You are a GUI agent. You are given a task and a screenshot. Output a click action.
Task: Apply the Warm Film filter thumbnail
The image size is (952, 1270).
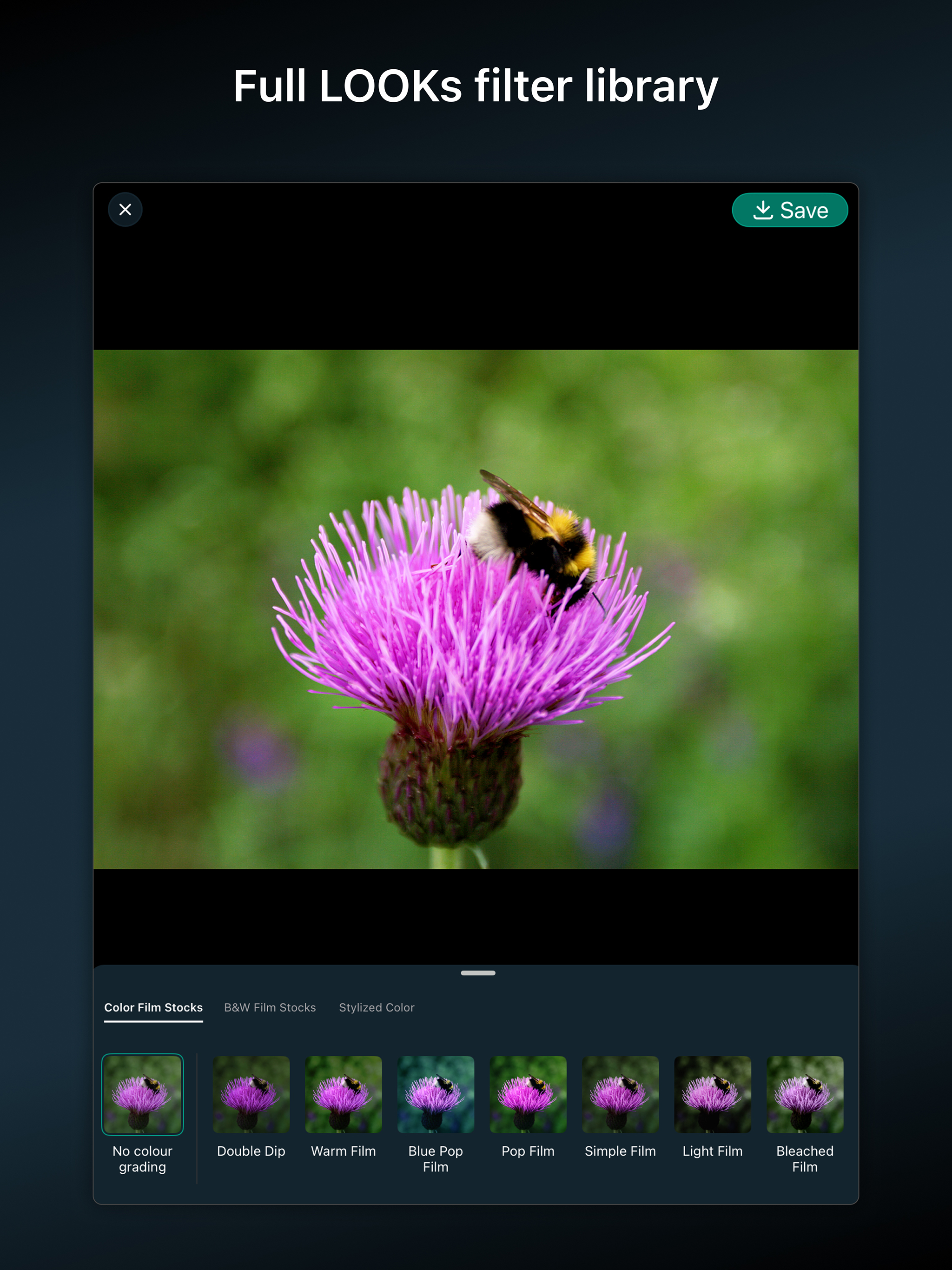[344, 1094]
